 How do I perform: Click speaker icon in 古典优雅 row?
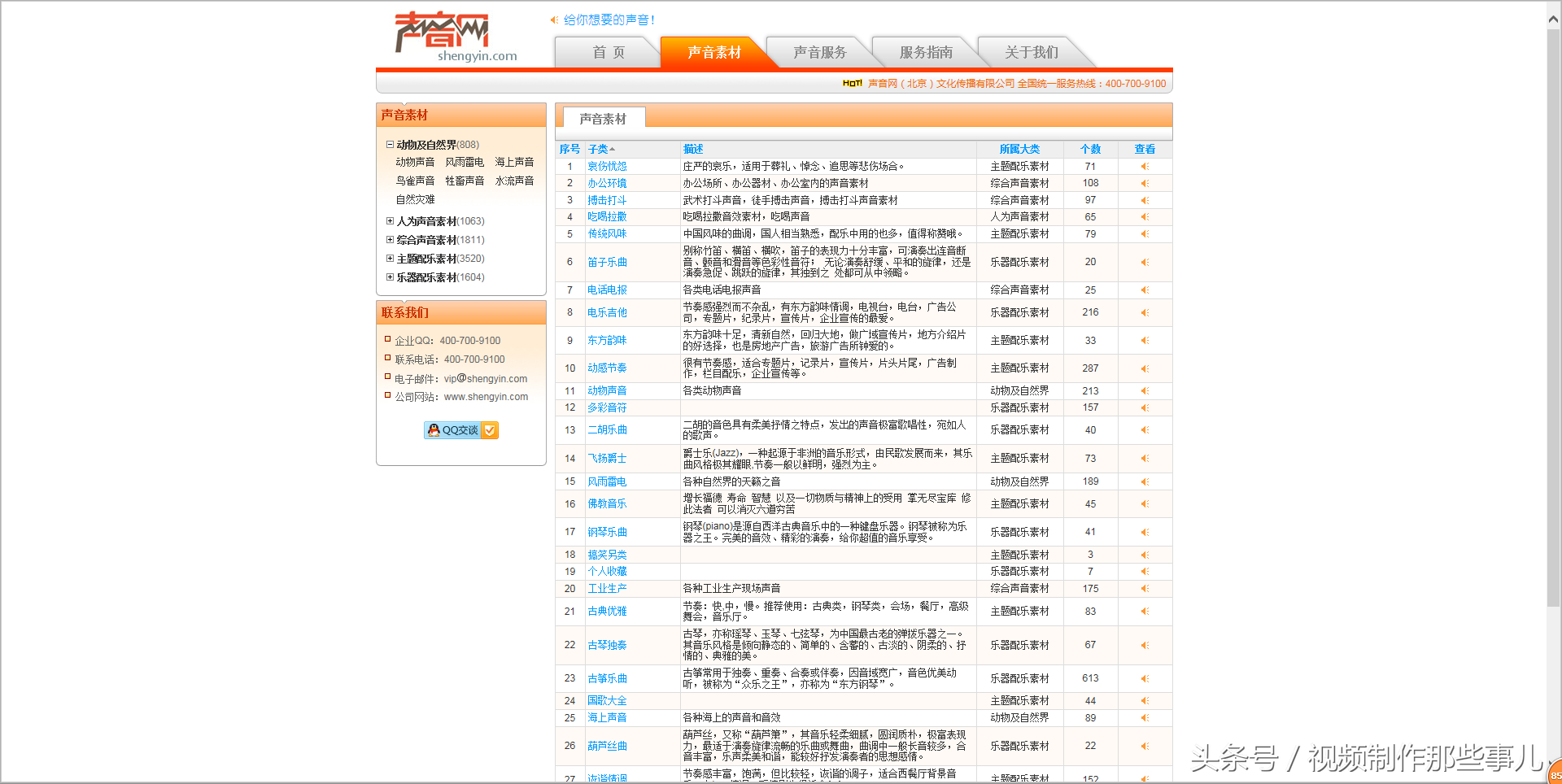pos(1145,612)
